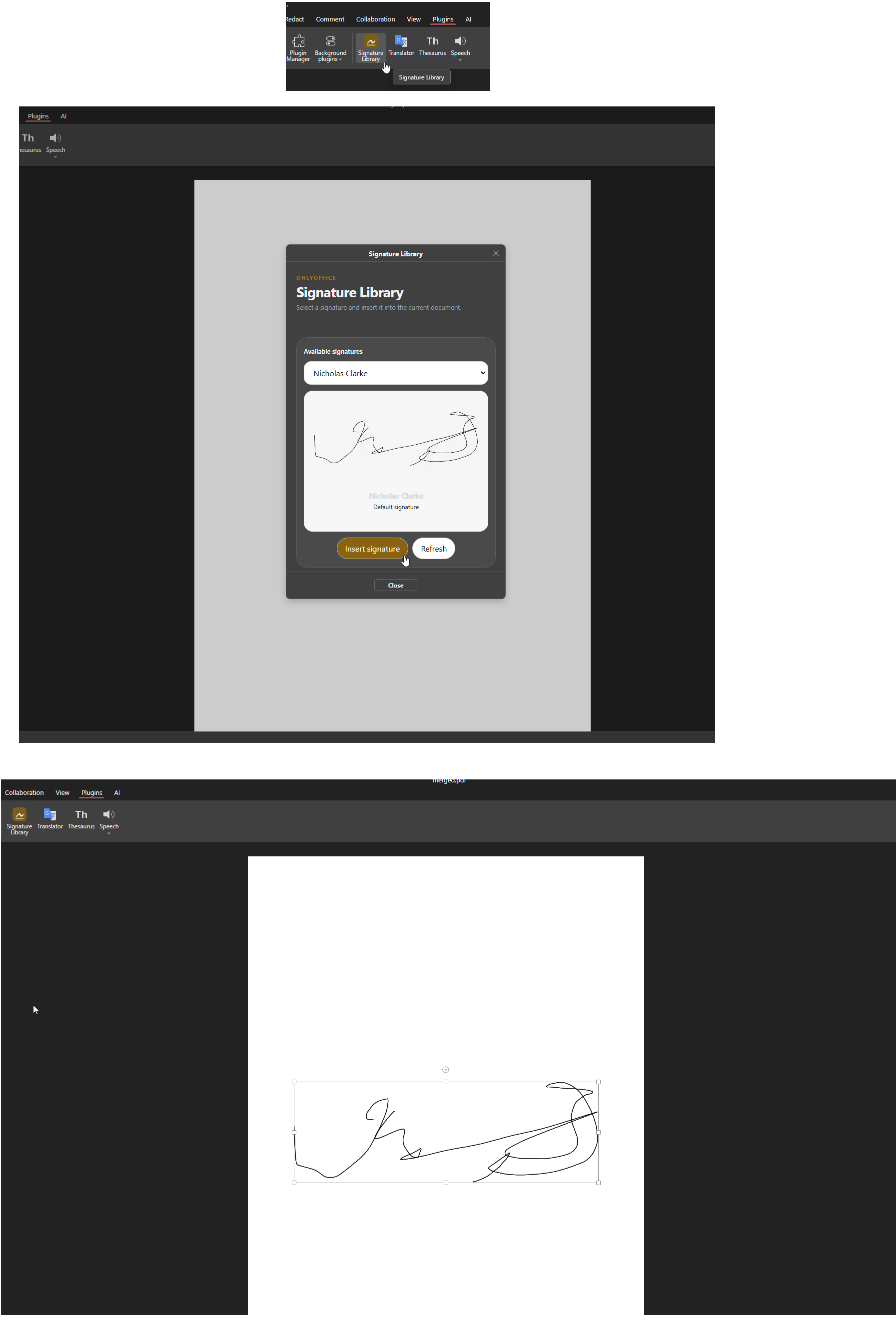Open the Plugin Manager
The image size is (896, 1324).
tap(297, 48)
